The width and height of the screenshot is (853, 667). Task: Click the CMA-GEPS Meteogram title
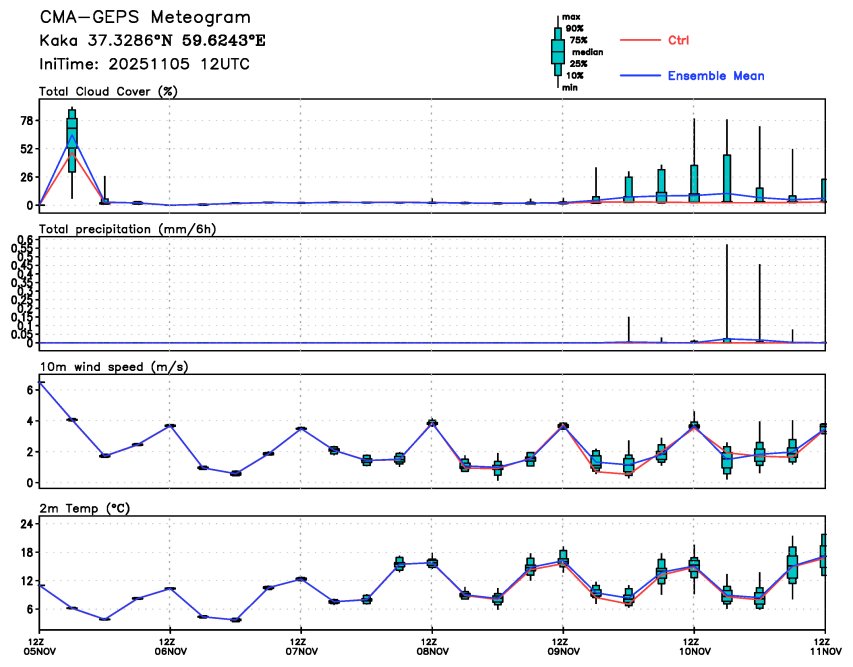tap(145, 18)
